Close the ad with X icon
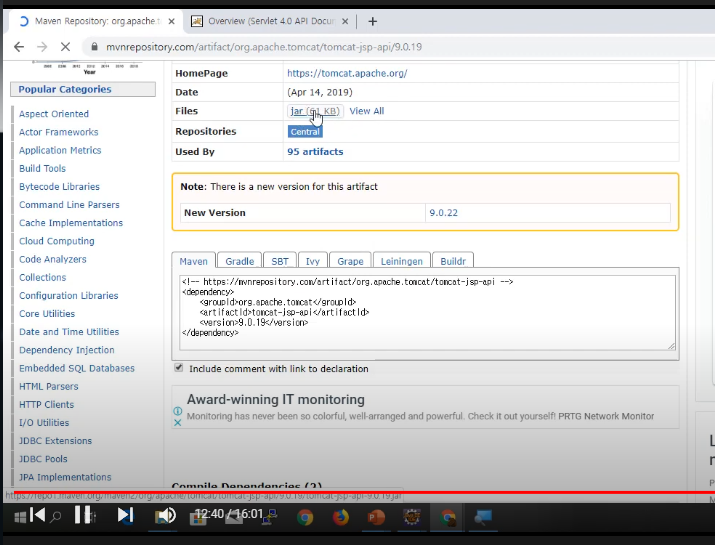Image resolution: width=715 pixels, height=545 pixels. click(x=178, y=422)
